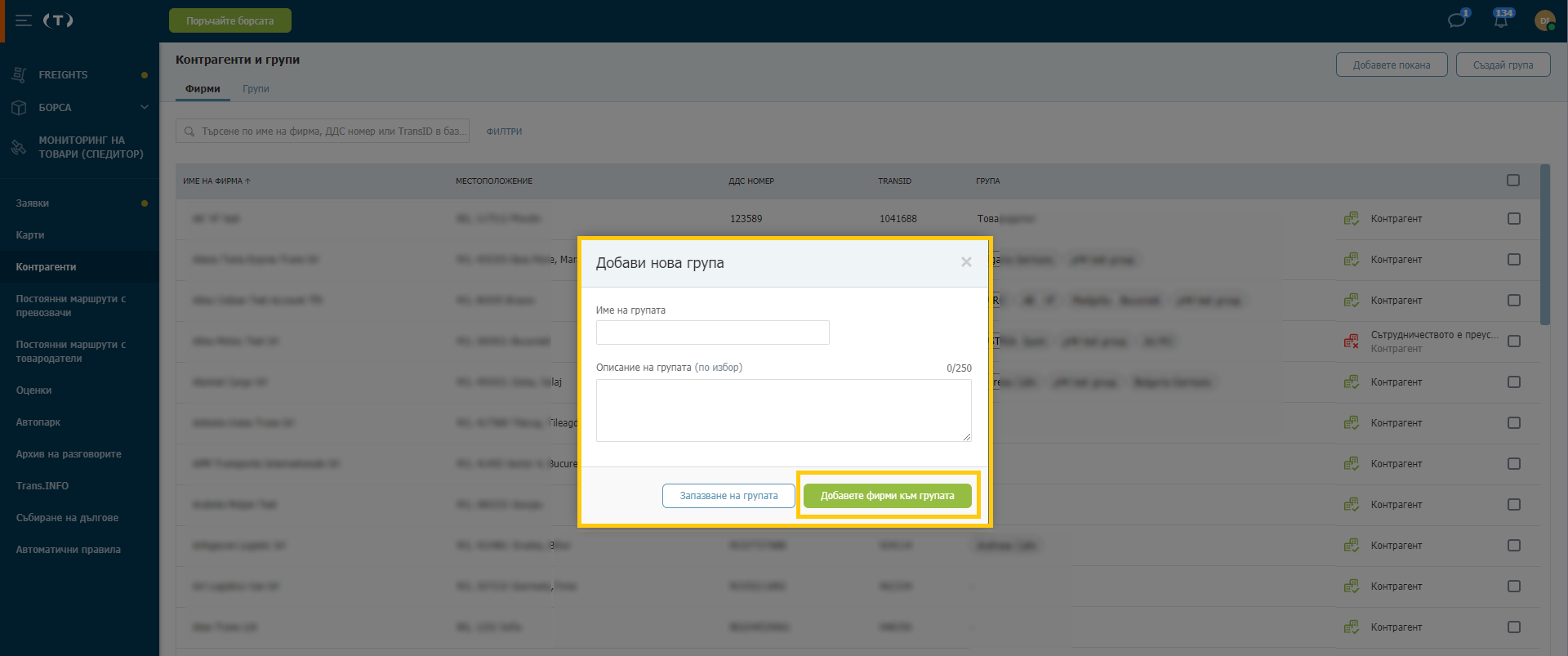Open Оценки in the sidebar
The height and width of the screenshot is (656, 1568).
click(x=33, y=390)
